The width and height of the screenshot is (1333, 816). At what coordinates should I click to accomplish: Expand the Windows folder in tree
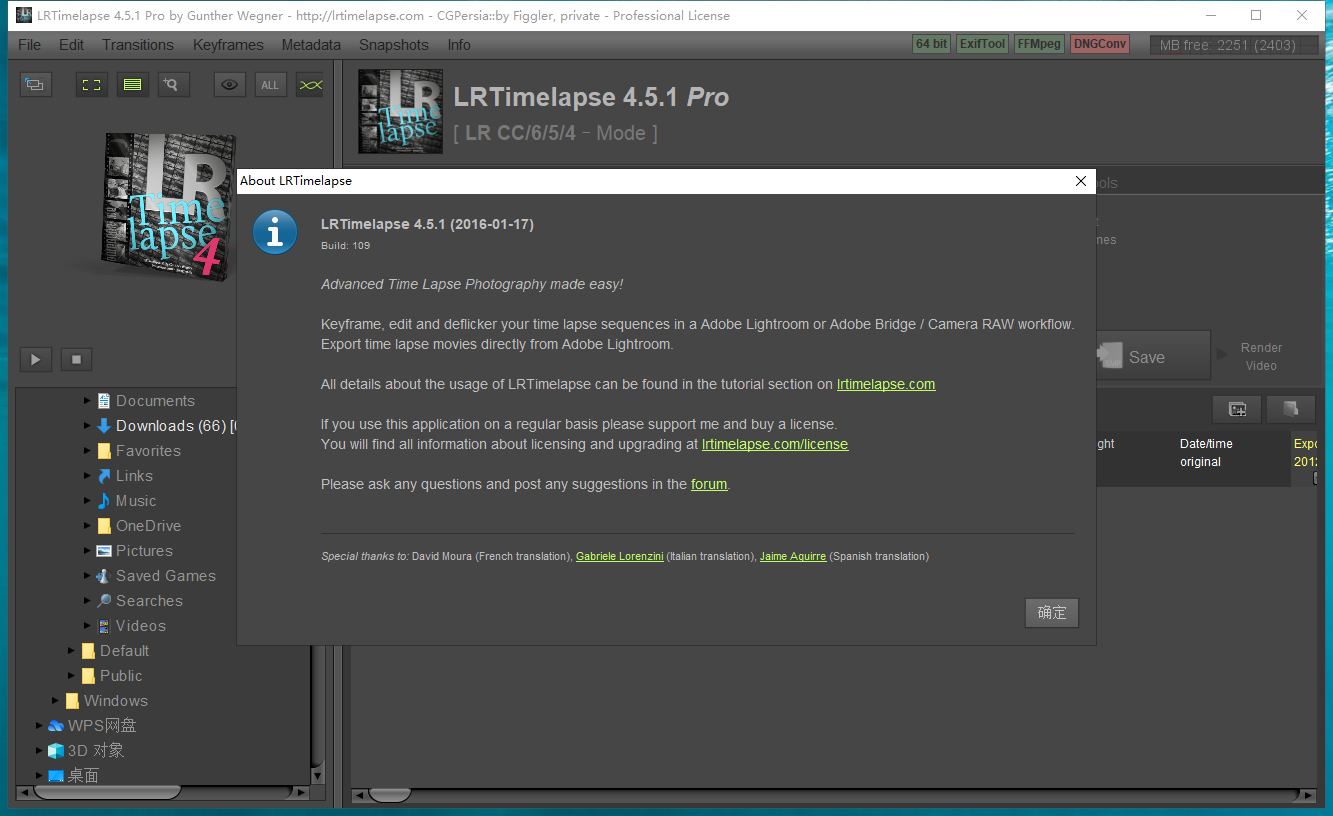click(x=56, y=701)
